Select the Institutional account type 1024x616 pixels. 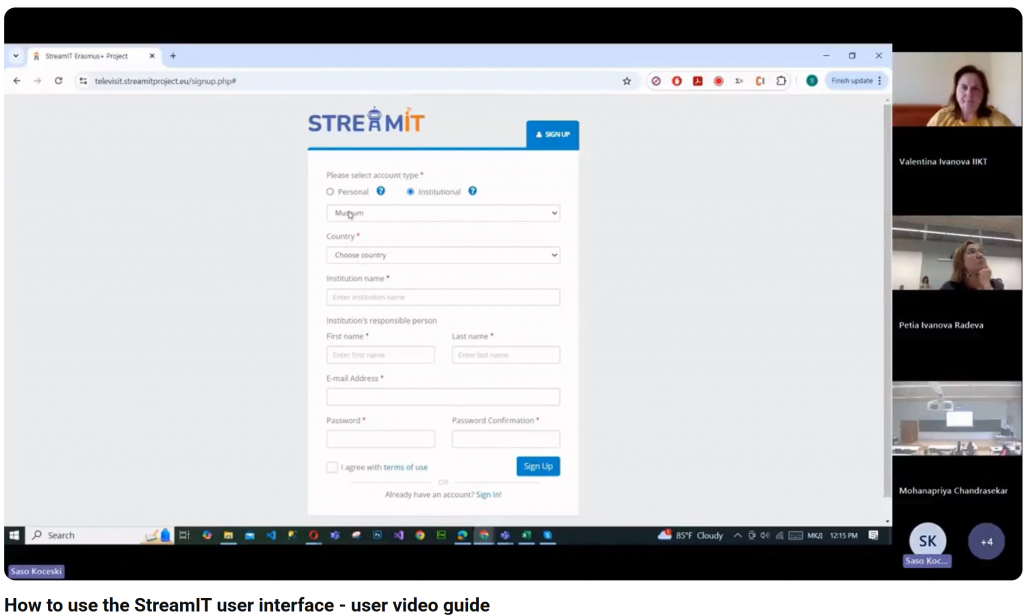[x=410, y=192]
